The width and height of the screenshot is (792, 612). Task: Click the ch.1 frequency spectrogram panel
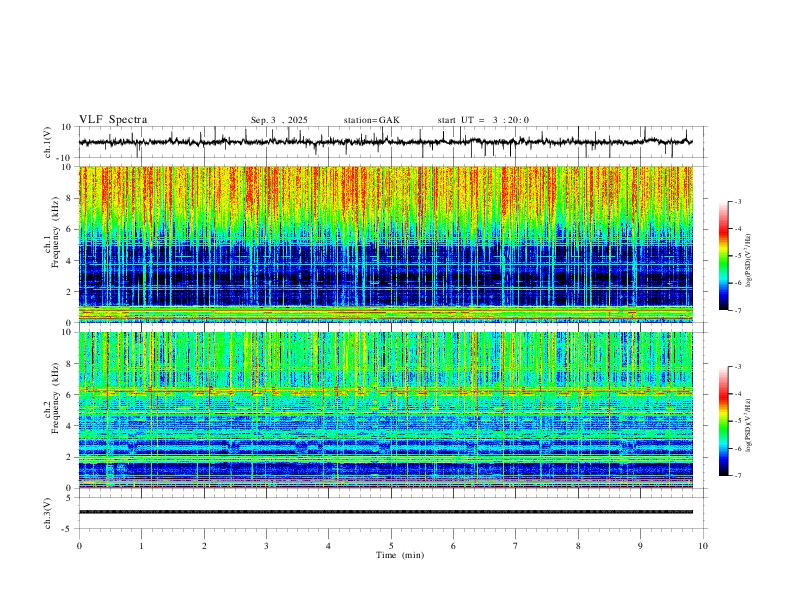pos(386,244)
